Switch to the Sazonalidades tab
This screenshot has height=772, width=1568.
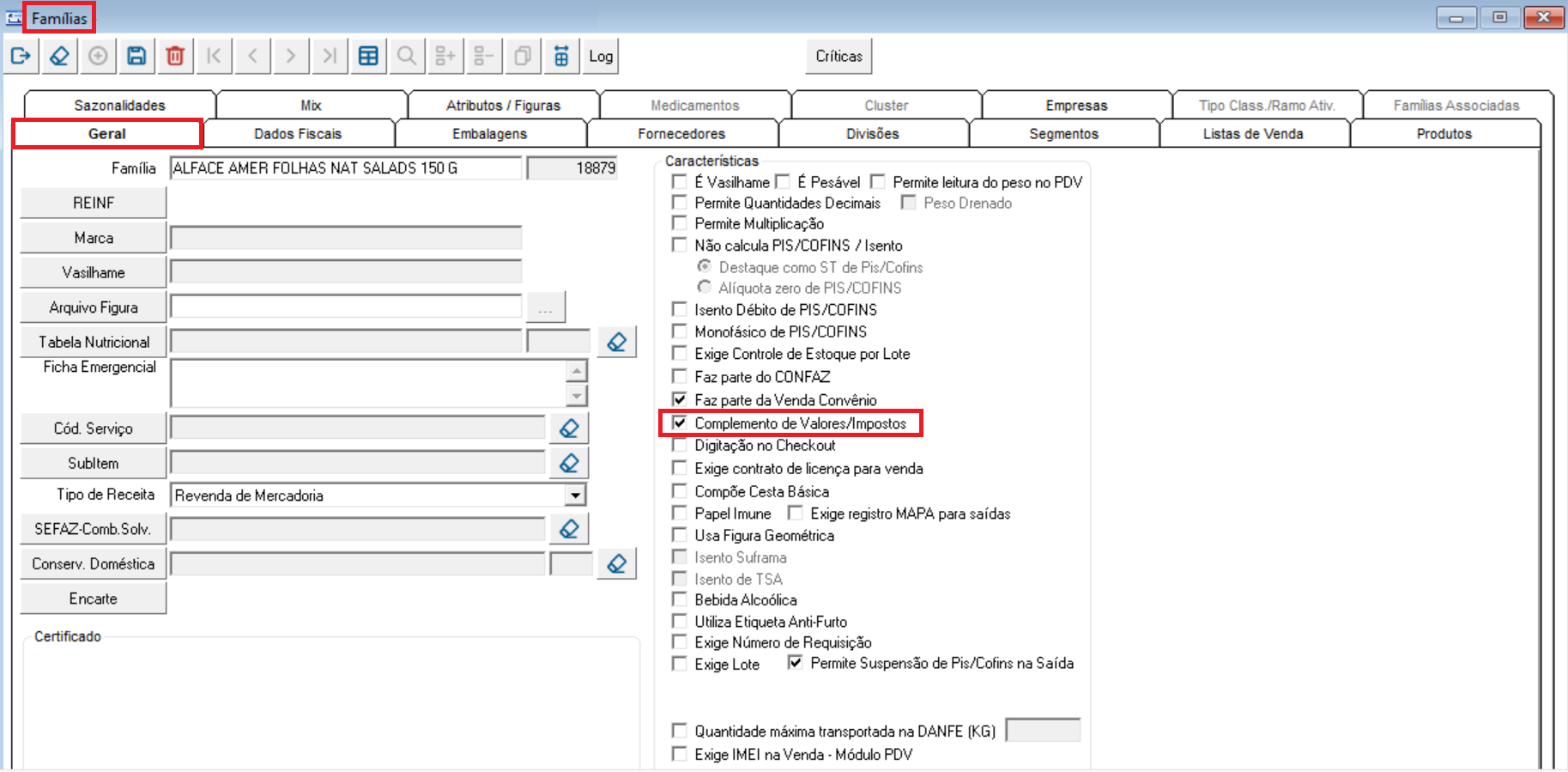(x=119, y=105)
